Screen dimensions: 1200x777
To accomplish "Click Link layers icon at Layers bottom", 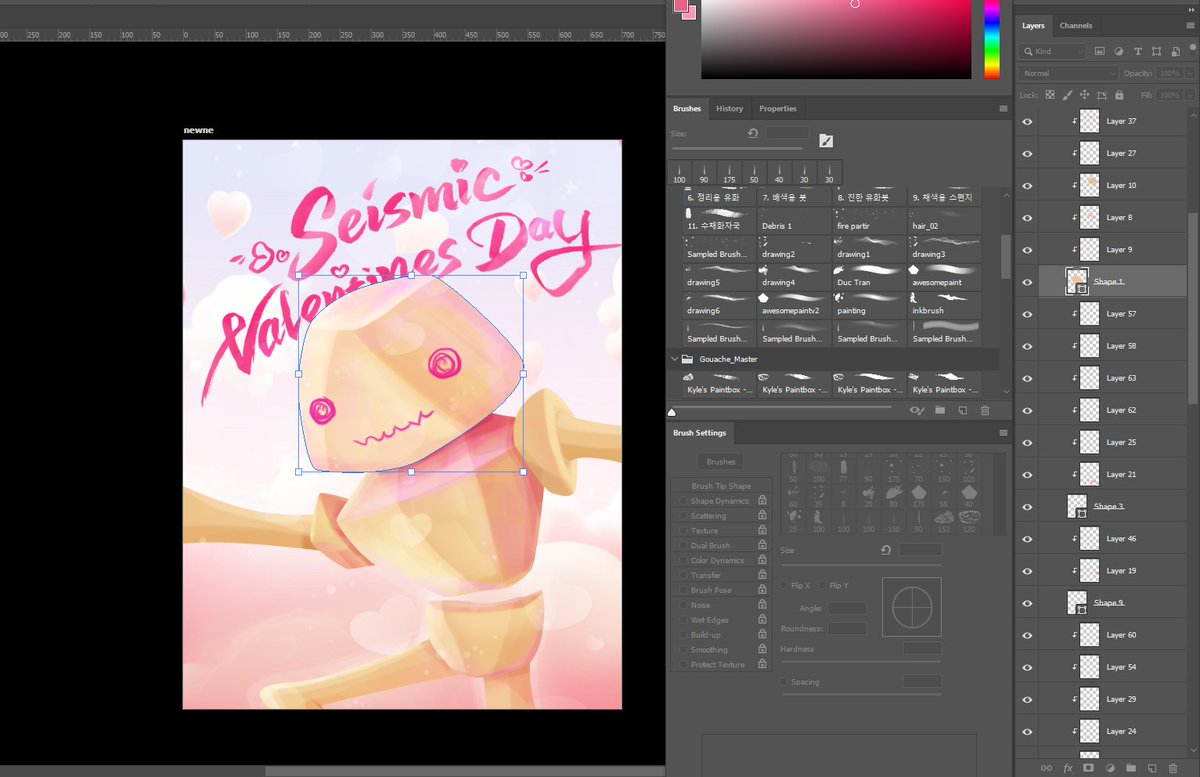I will pyautogui.click(x=1047, y=768).
